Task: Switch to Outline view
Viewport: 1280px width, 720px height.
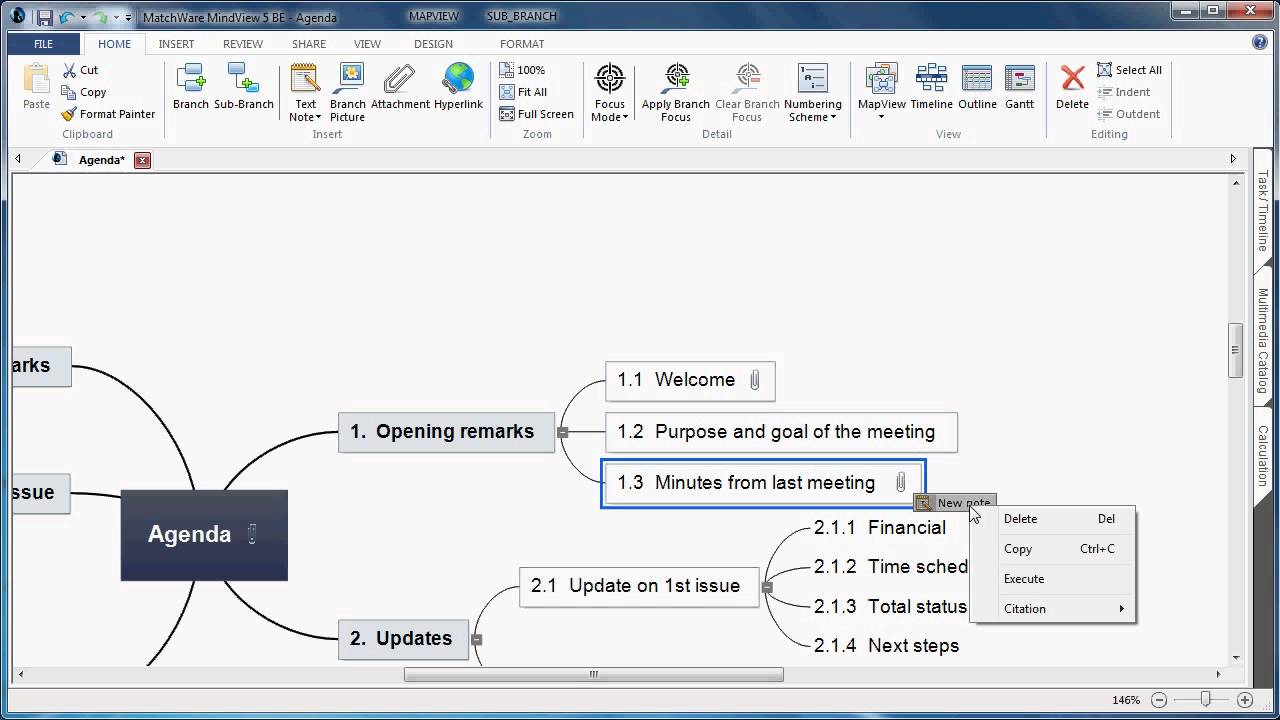Action: pyautogui.click(x=977, y=86)
